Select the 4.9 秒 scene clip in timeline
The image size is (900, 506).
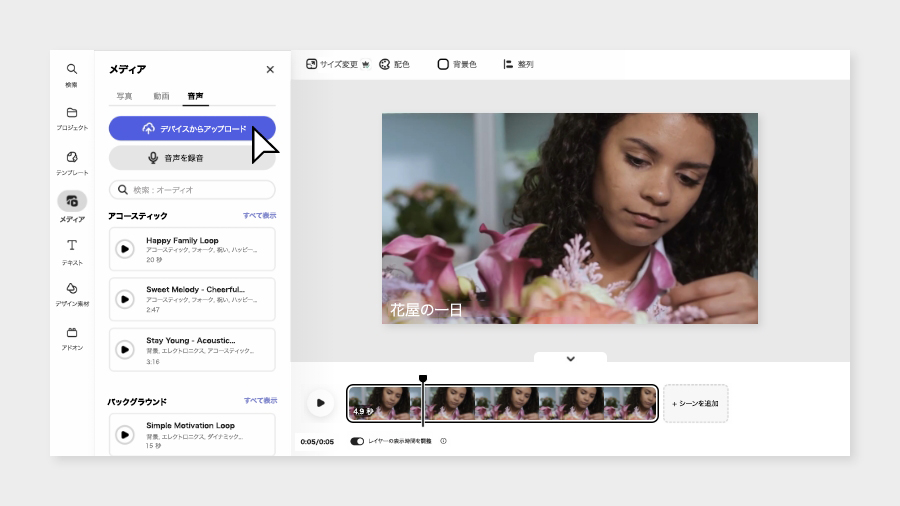(502, 403)
